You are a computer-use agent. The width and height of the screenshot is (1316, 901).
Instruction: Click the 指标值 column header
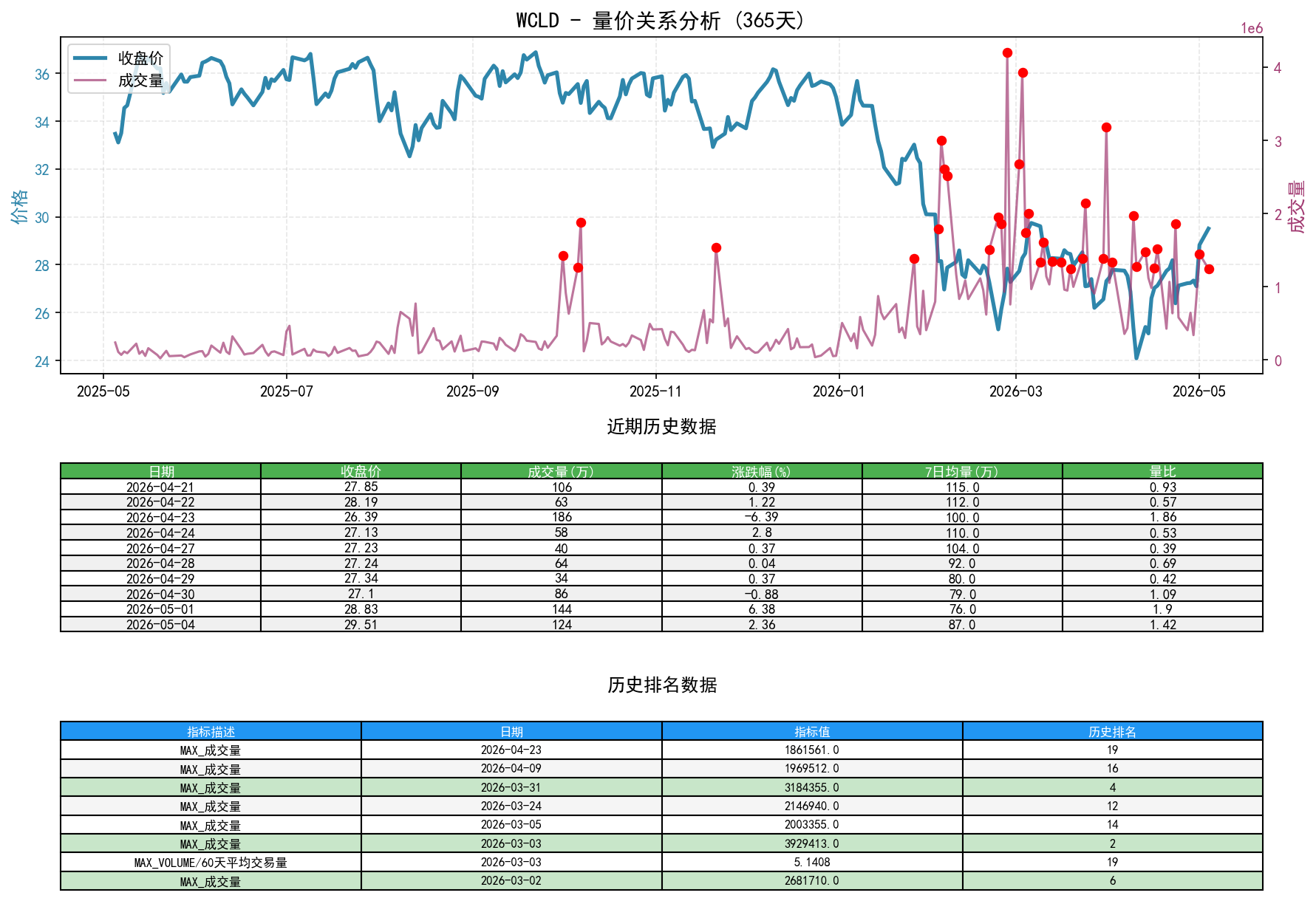pyautogui.click(x=812, y=731)
